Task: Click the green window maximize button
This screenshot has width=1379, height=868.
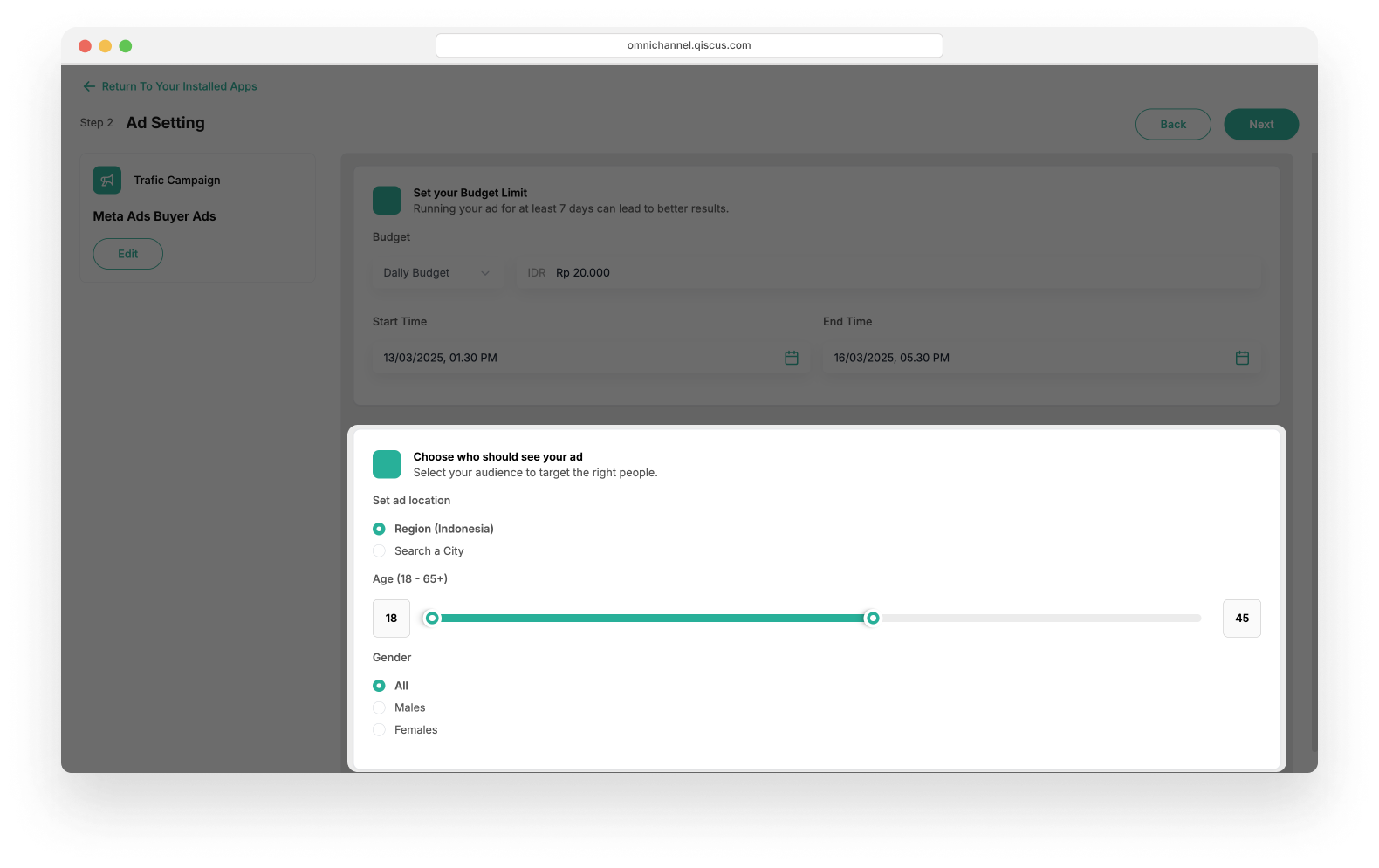Action: click(126, 46)
